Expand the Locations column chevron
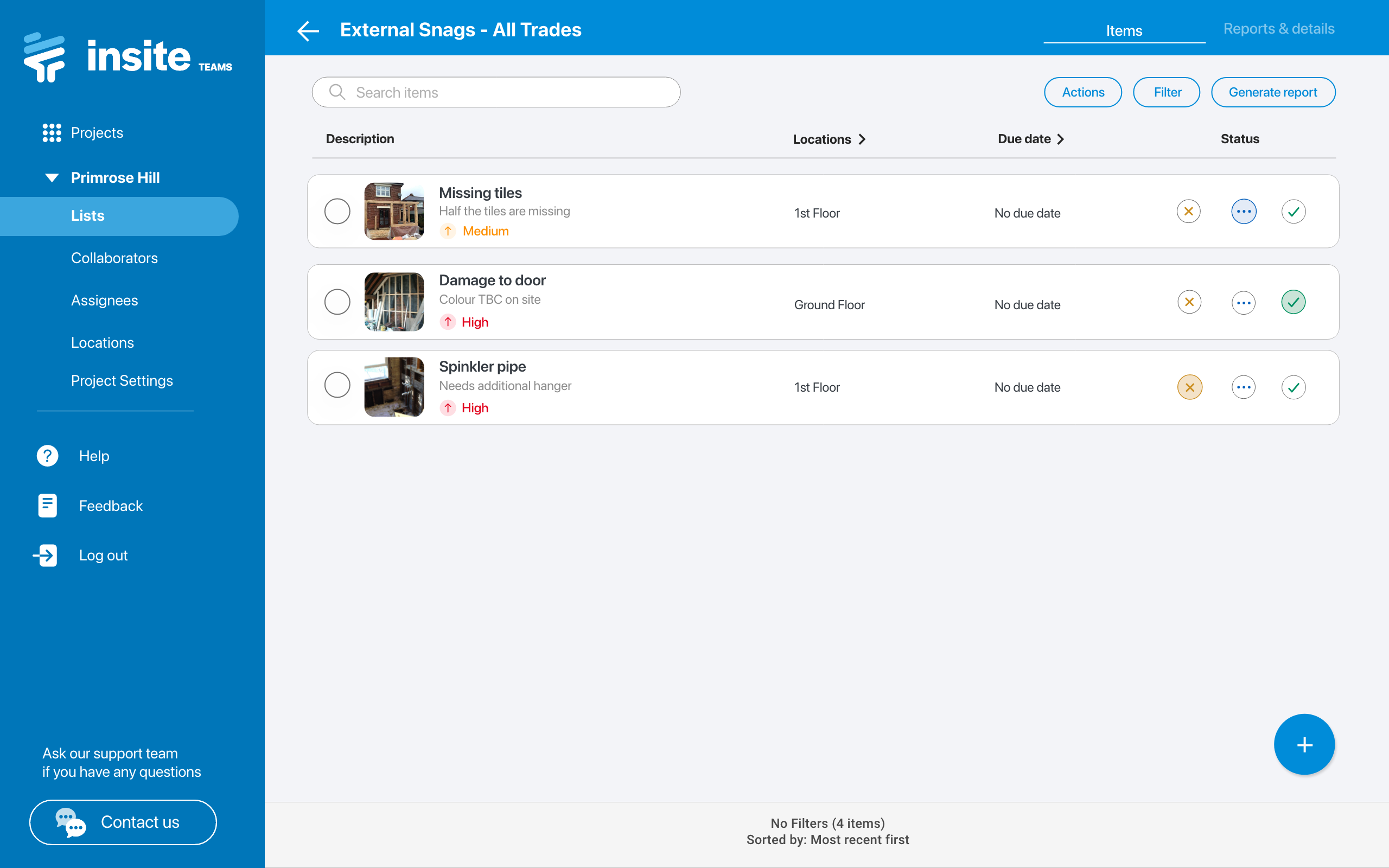Screen dimensions: 1389x868 [x=862, y=139]
